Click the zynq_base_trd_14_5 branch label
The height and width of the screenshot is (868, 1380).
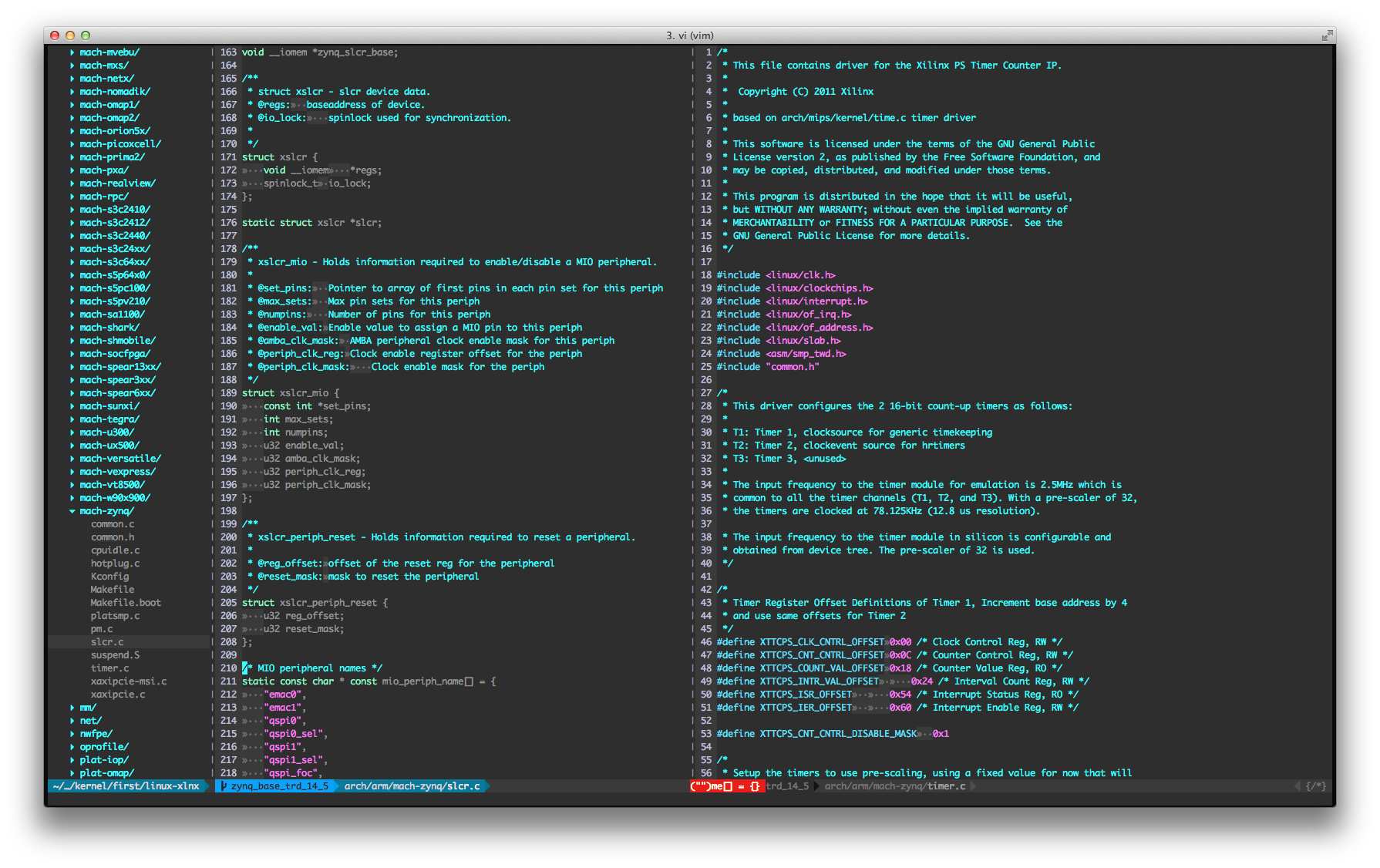click(x=280, y=786)
